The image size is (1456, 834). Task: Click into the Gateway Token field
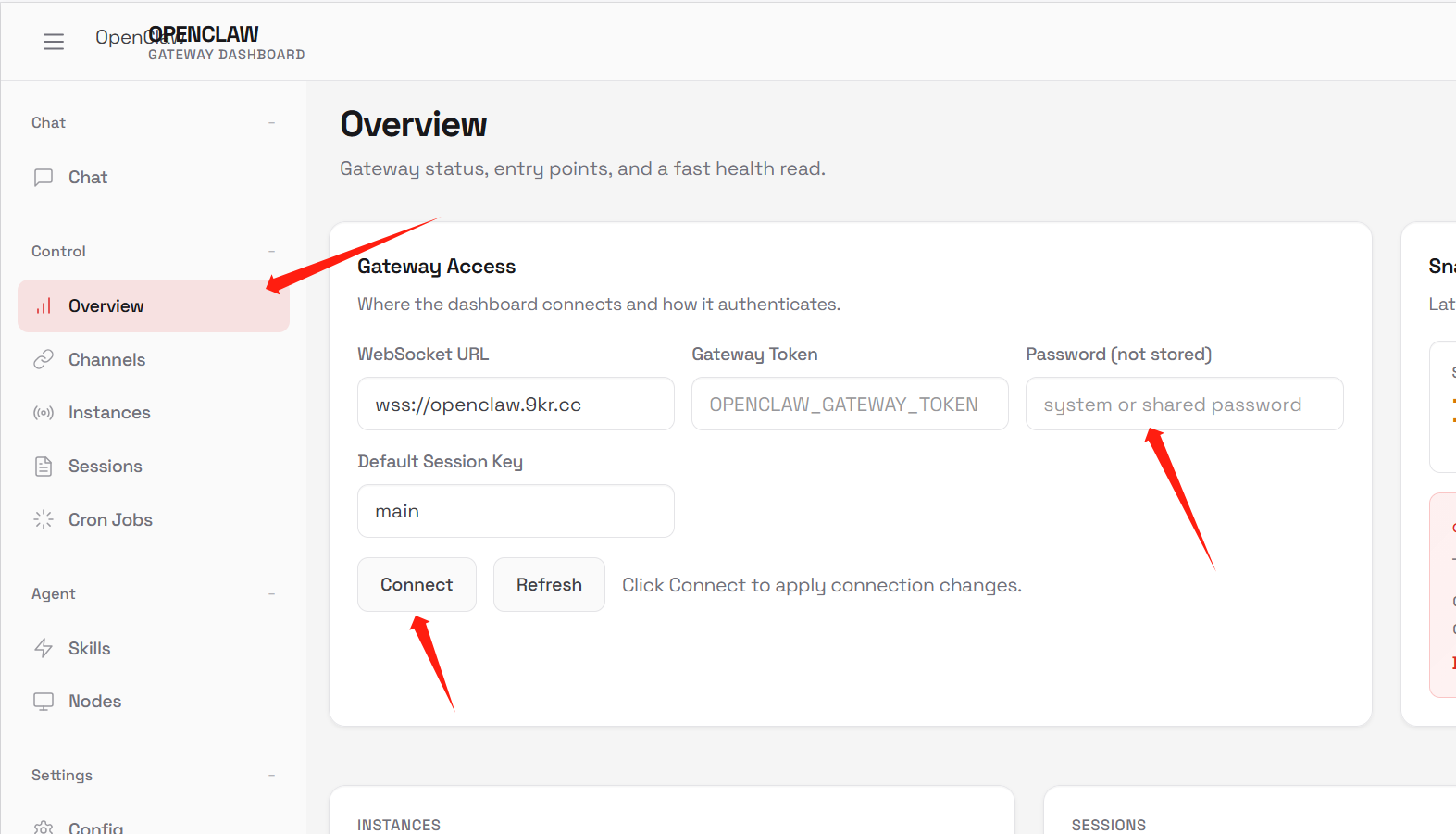click(849, 405)
